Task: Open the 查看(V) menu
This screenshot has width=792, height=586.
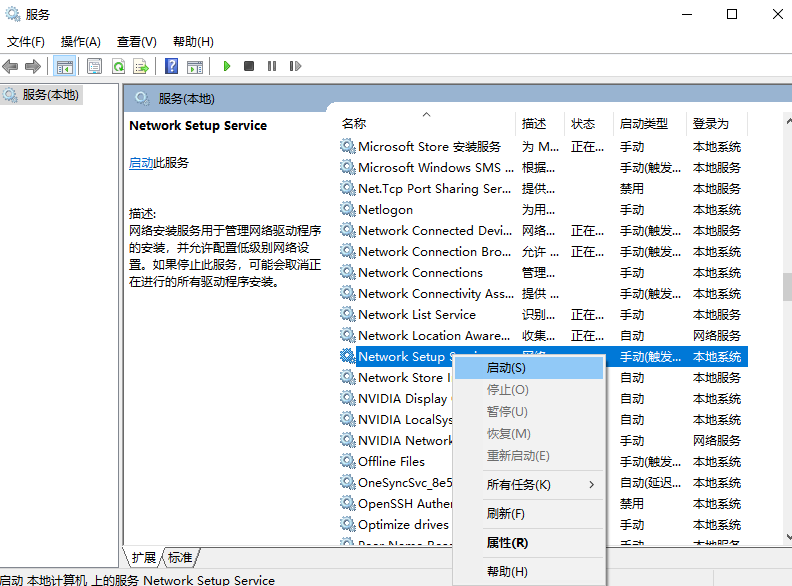Action: point(136,41)
